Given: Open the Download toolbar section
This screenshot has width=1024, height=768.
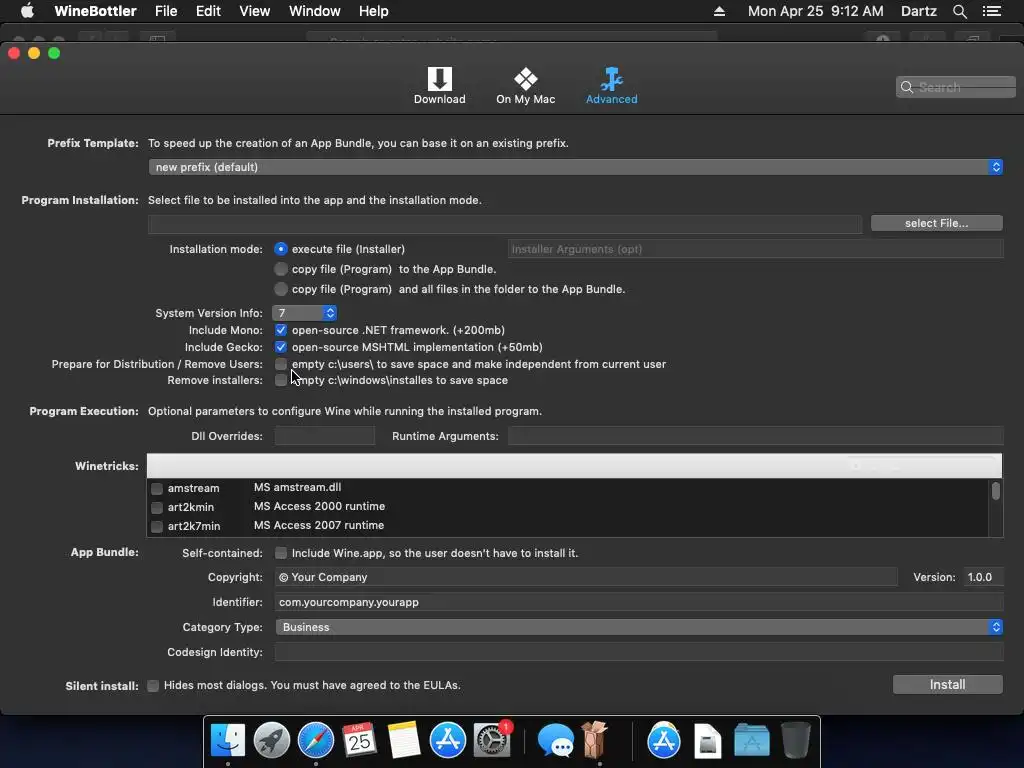Looking at the screenshot, I should coord(439,86).
